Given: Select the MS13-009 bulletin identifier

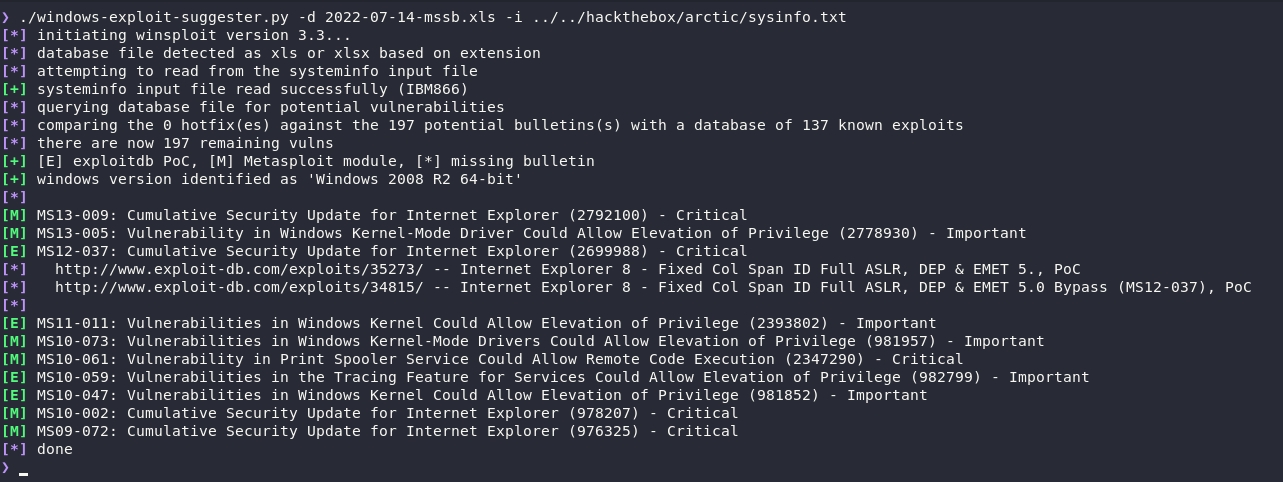Looking at the screenshot, I should [72, 215].
